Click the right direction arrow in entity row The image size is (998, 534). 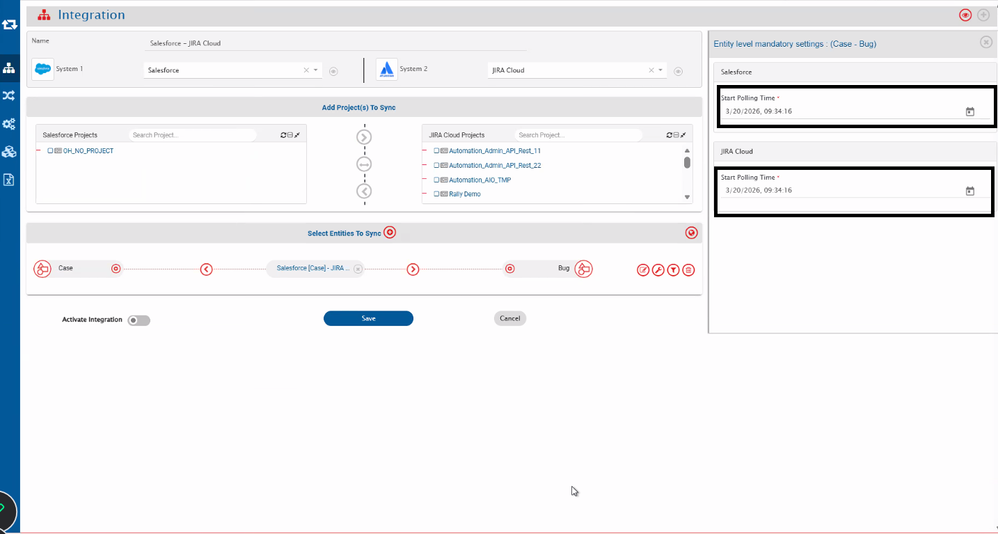coord(413,269)
